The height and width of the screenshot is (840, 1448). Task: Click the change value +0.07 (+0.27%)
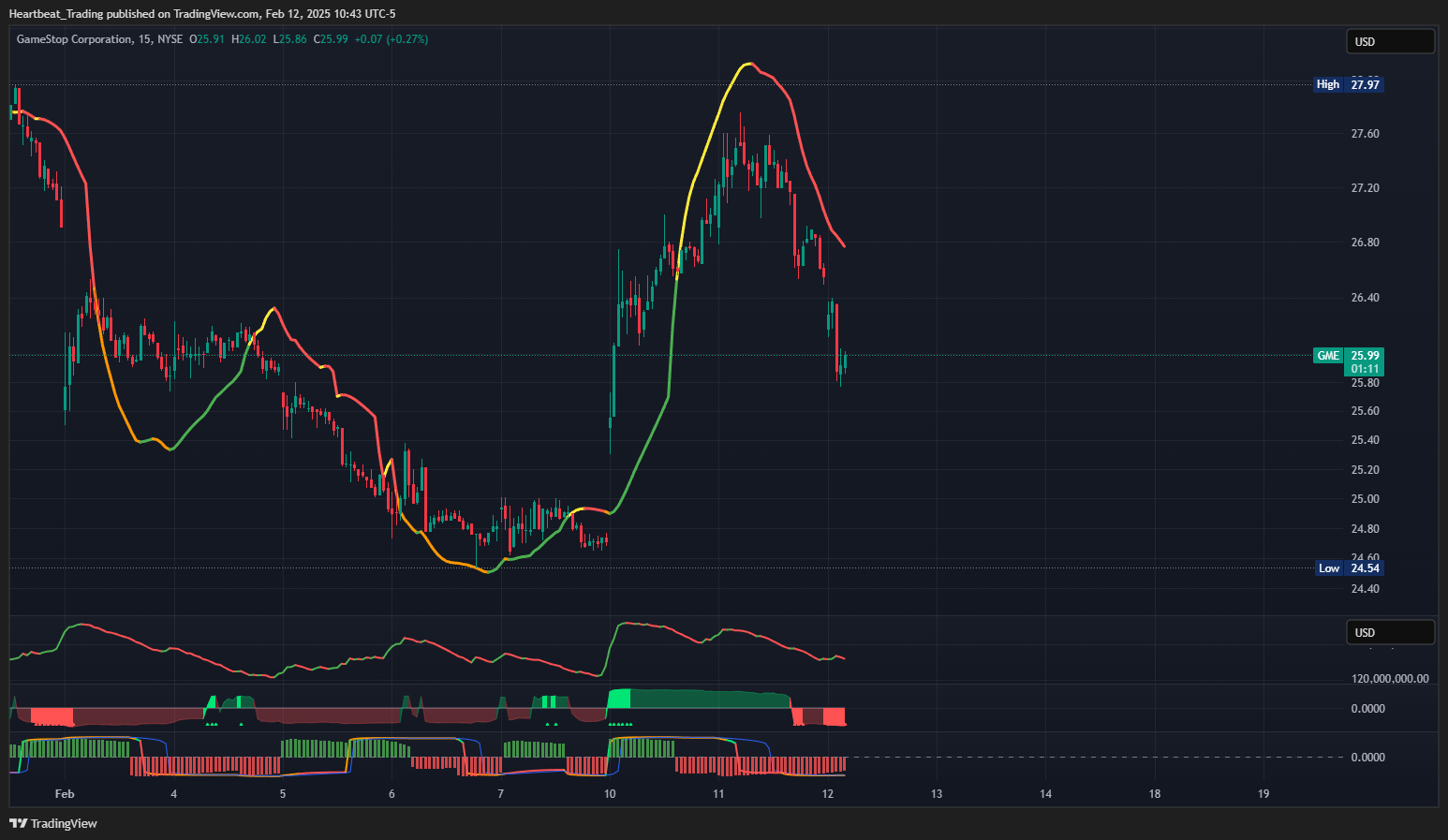coord(392,39)
